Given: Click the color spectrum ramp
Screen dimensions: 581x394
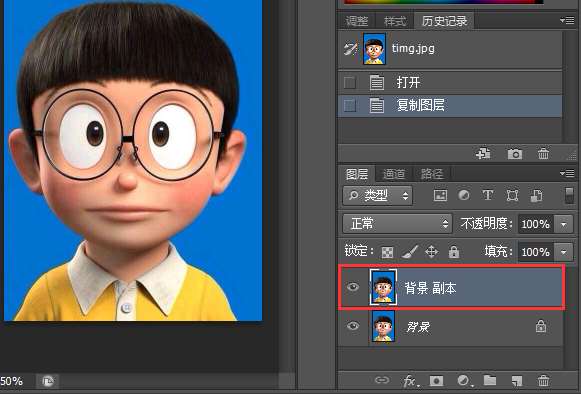Looking at the screenshot, I should pos(444,1).
